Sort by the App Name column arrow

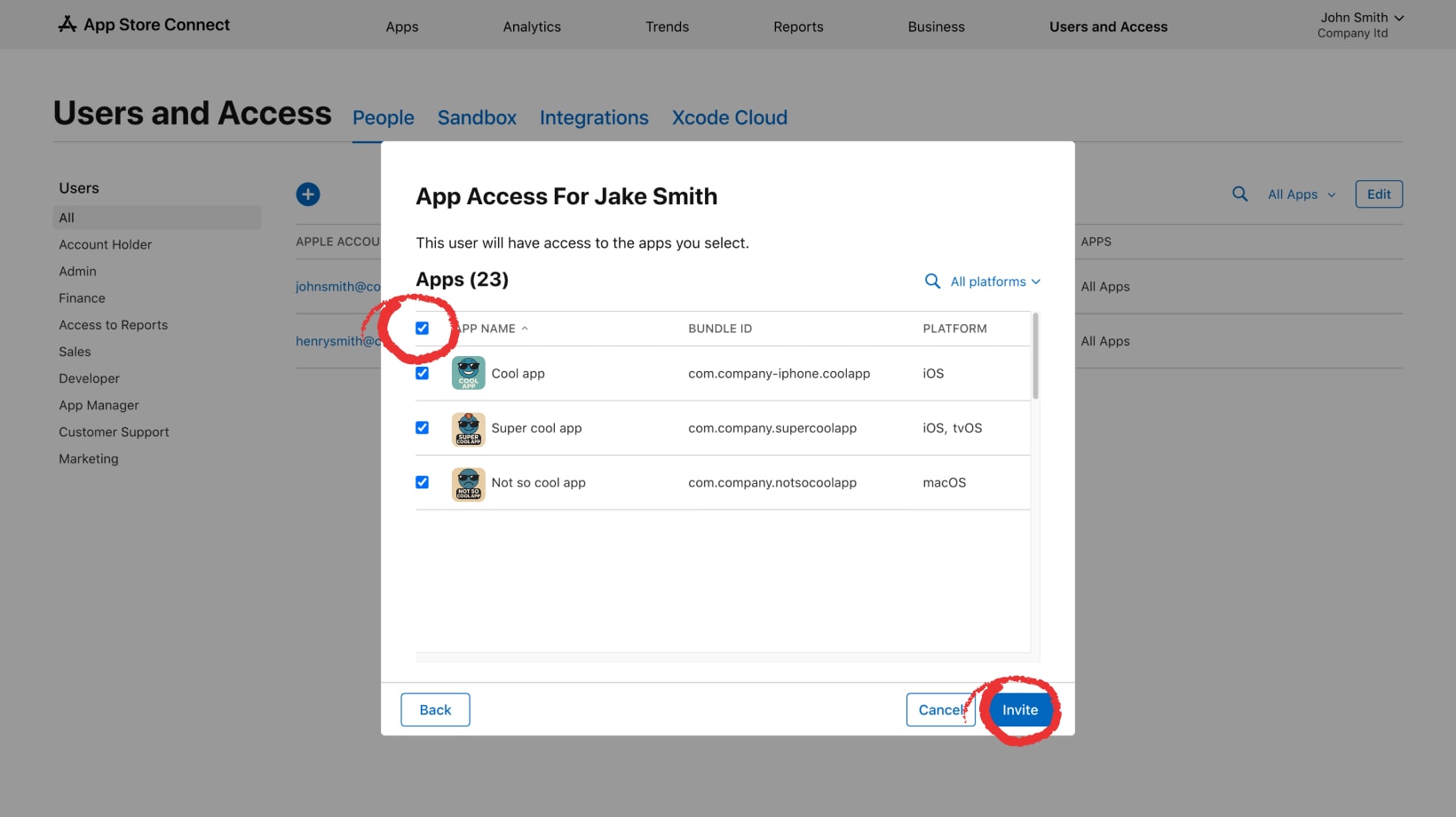(525, 329)
